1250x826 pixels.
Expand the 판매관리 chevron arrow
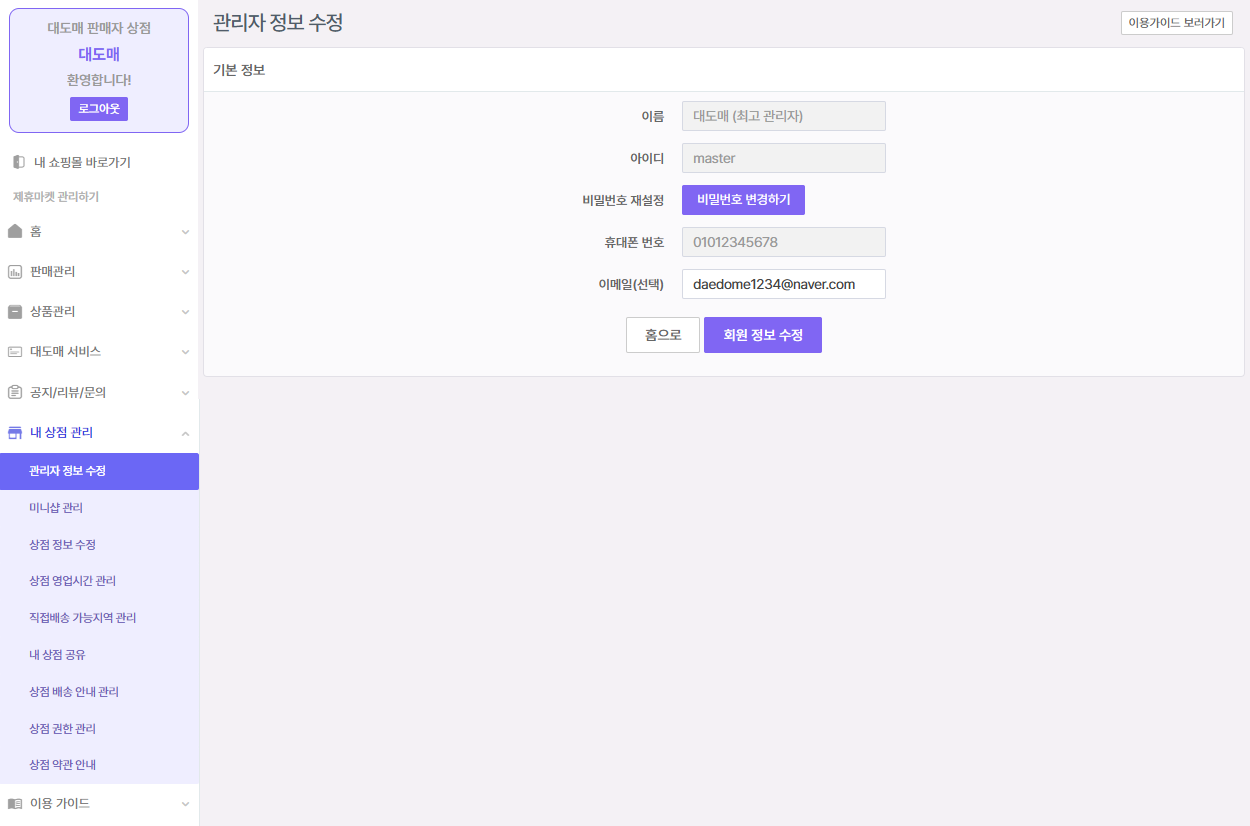click(185, 272)
